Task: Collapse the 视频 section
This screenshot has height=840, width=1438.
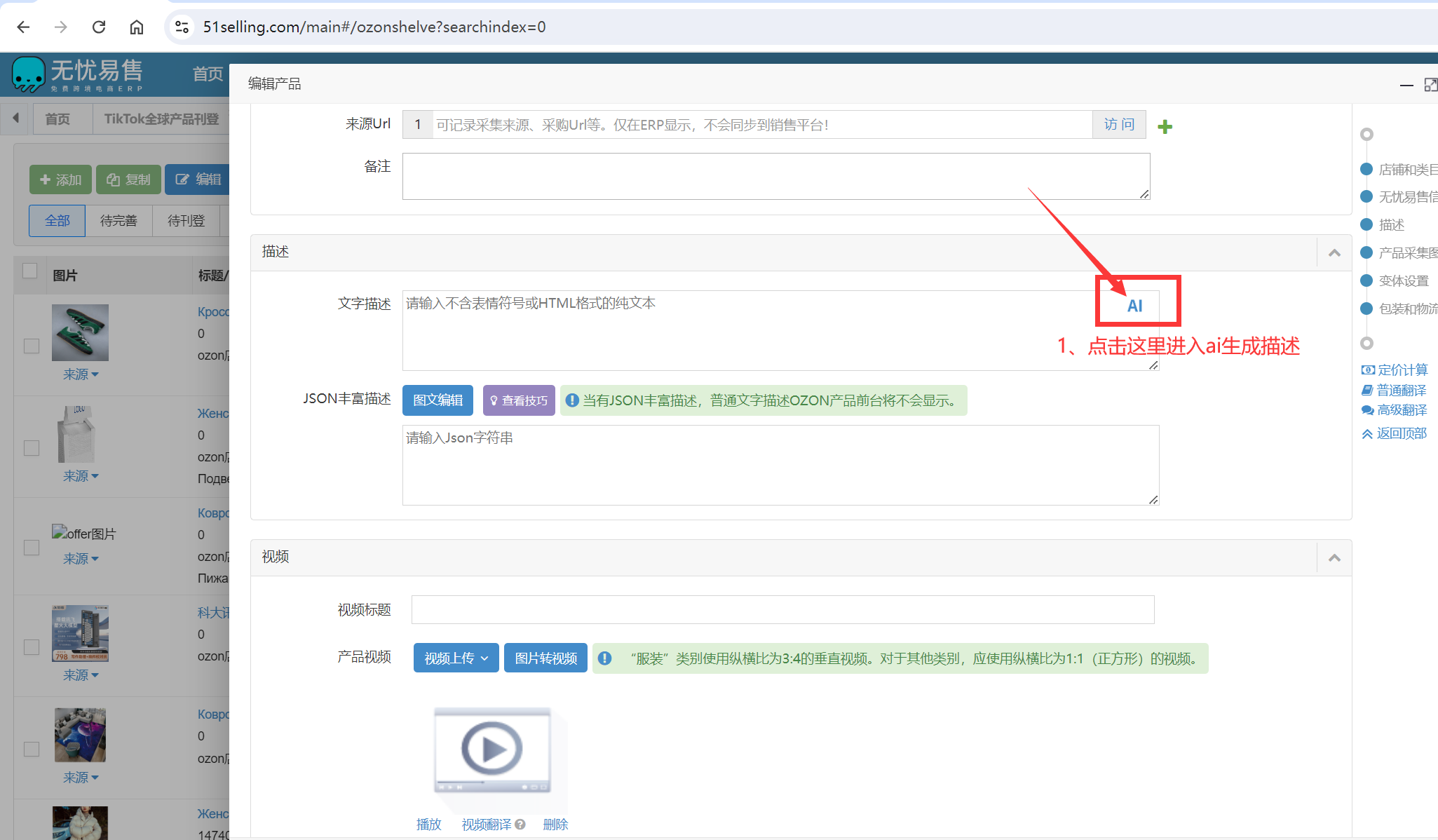Action: click(1334, 557)
